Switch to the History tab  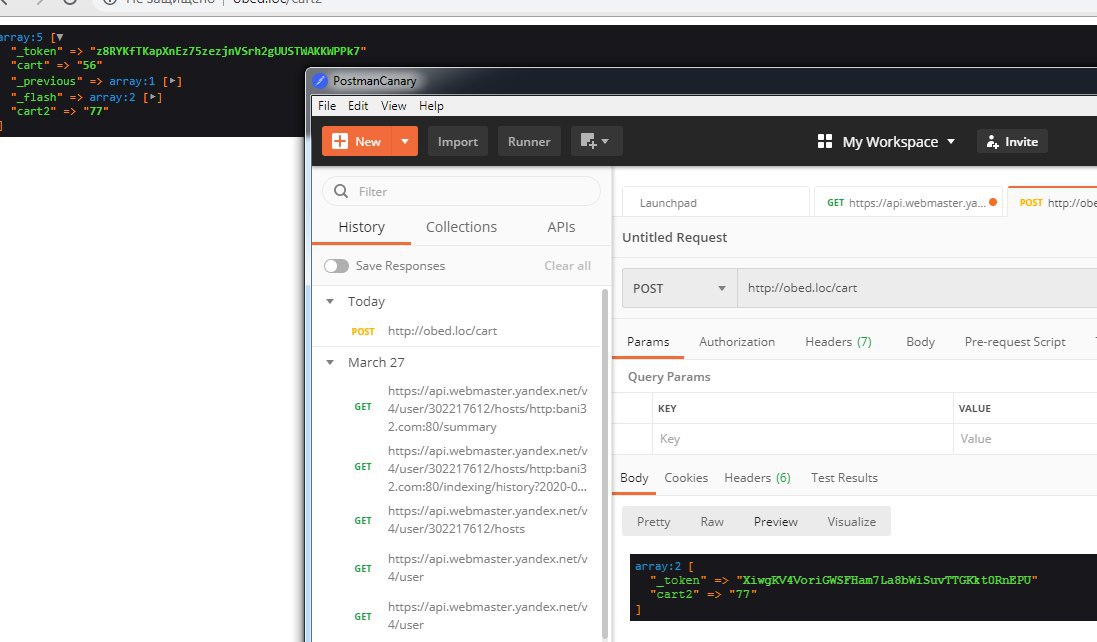[361, 227]
